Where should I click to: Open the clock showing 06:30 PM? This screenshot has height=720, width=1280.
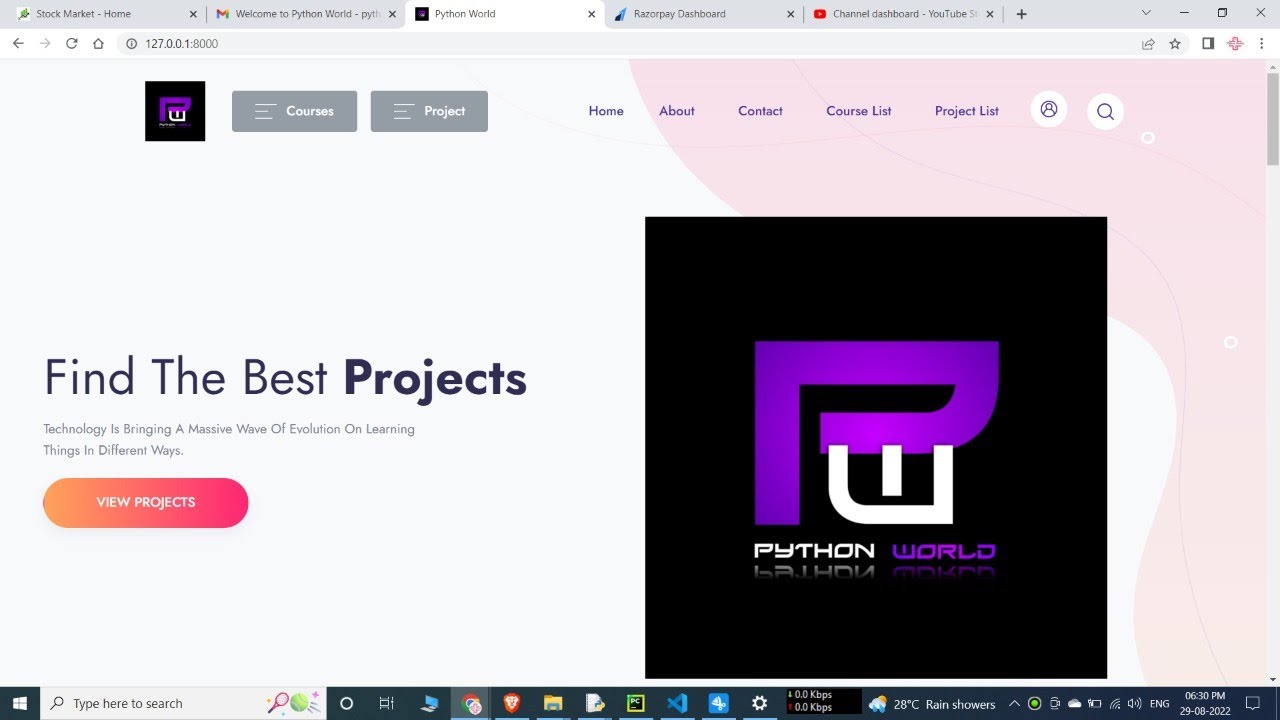1205,703
